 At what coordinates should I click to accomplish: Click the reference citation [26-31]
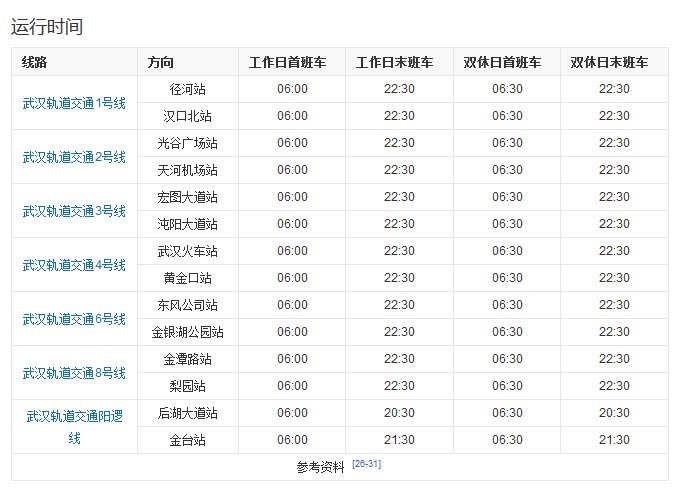point(366,464)
